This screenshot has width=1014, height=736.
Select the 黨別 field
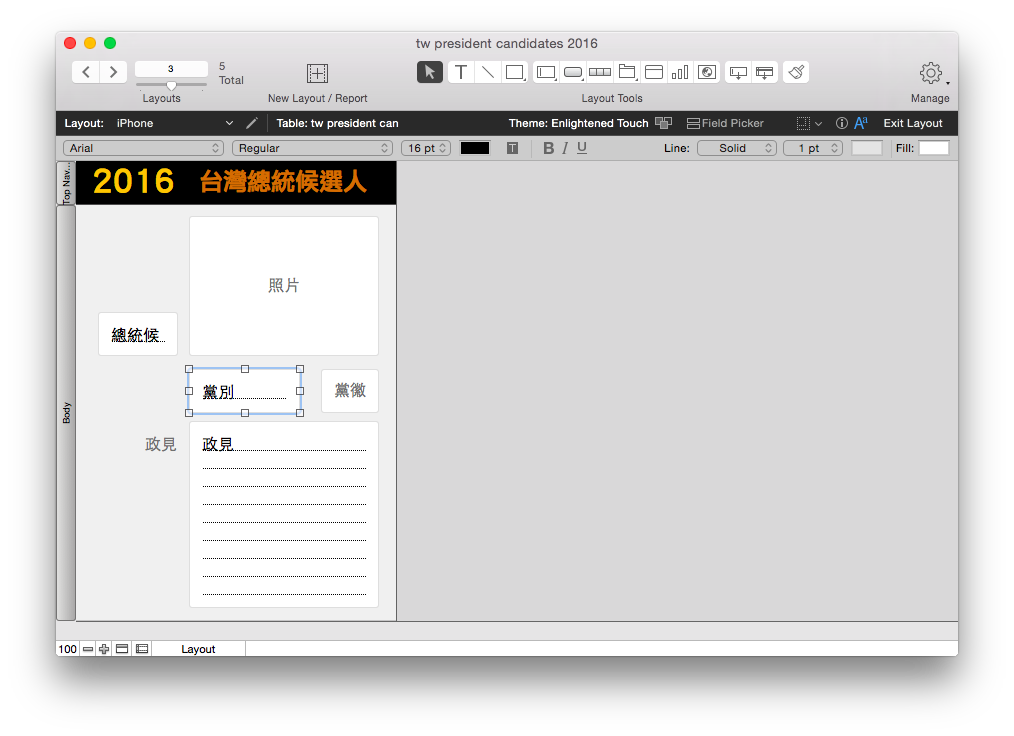[244, 391]
